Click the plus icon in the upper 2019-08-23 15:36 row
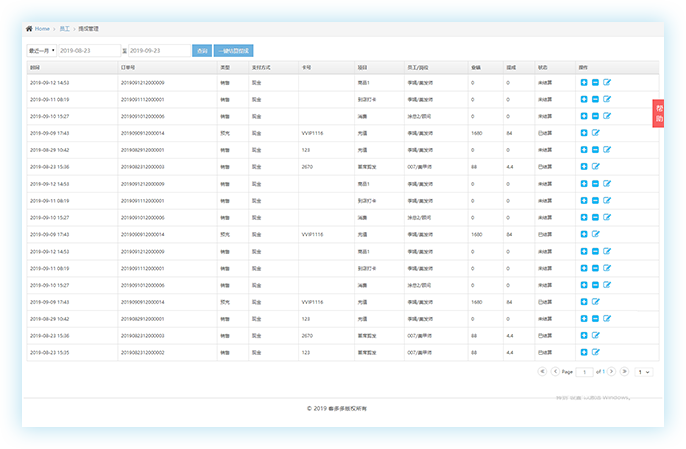 tap(584, 166)
